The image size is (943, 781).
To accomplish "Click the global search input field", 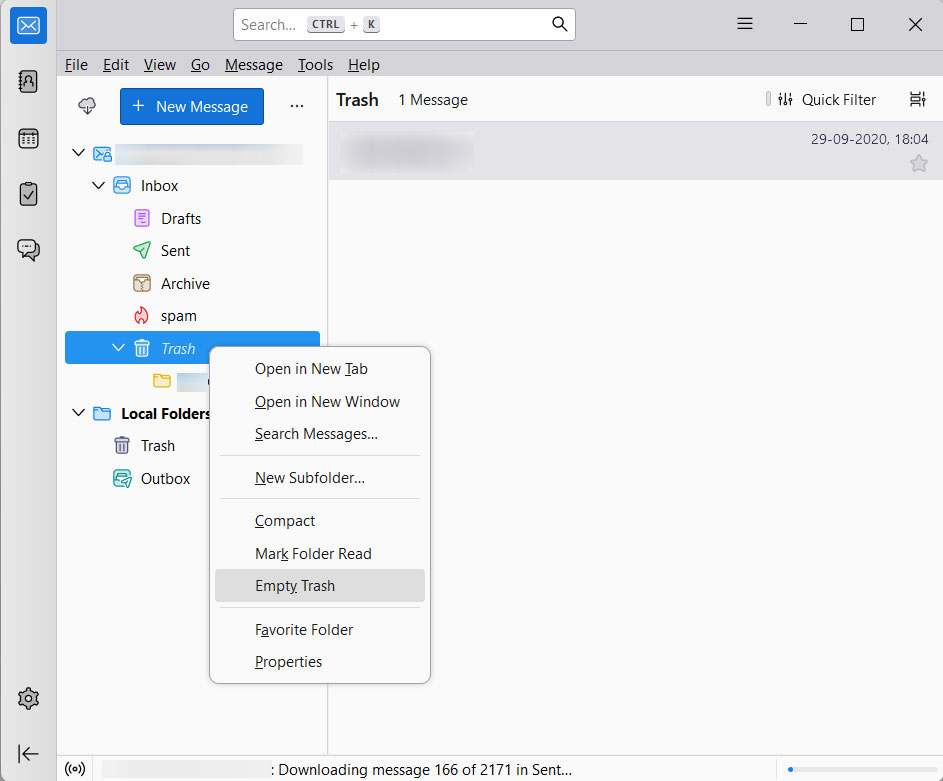I will (395, 24).
